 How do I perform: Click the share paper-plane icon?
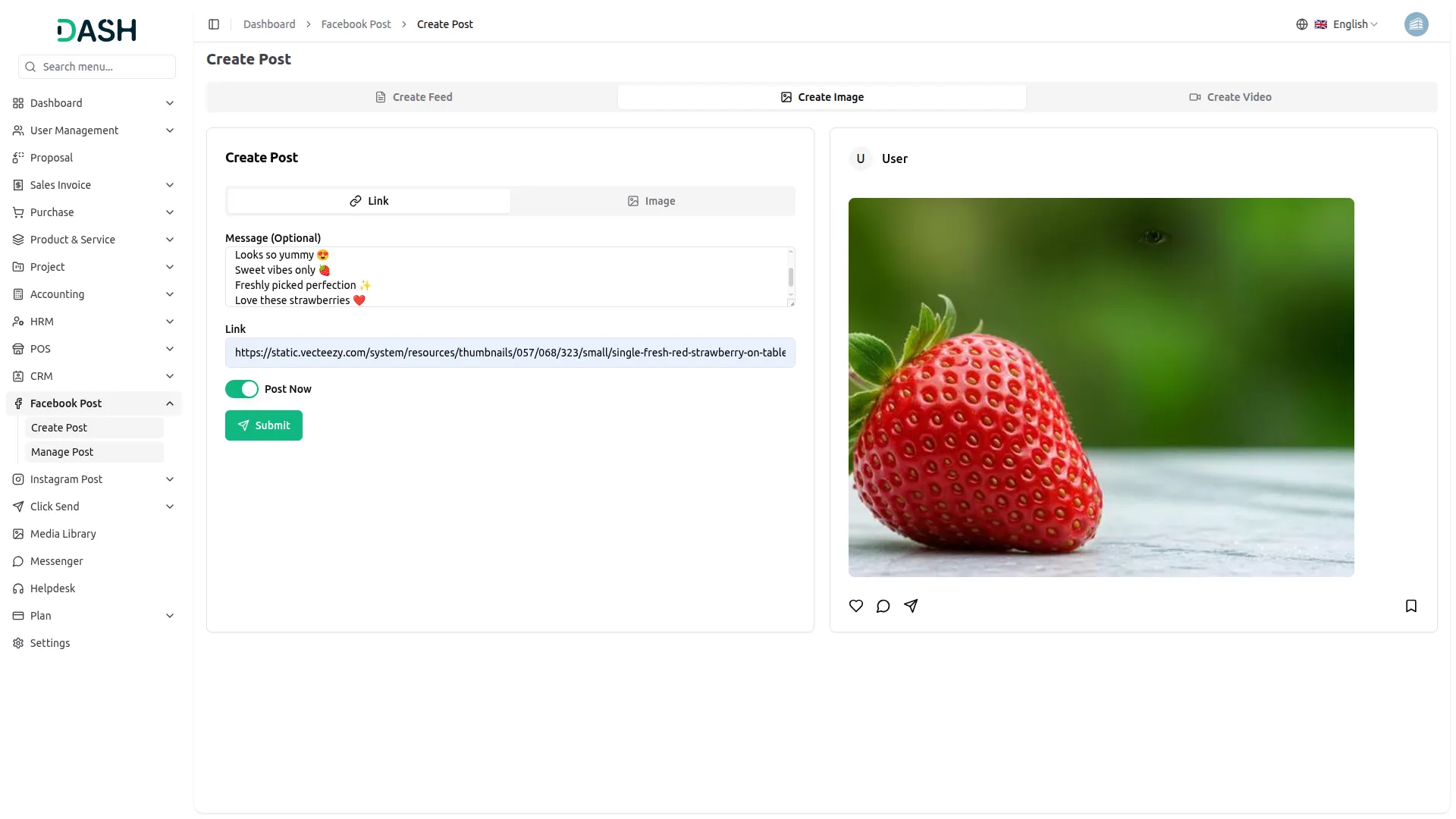(x=911, y=606)
